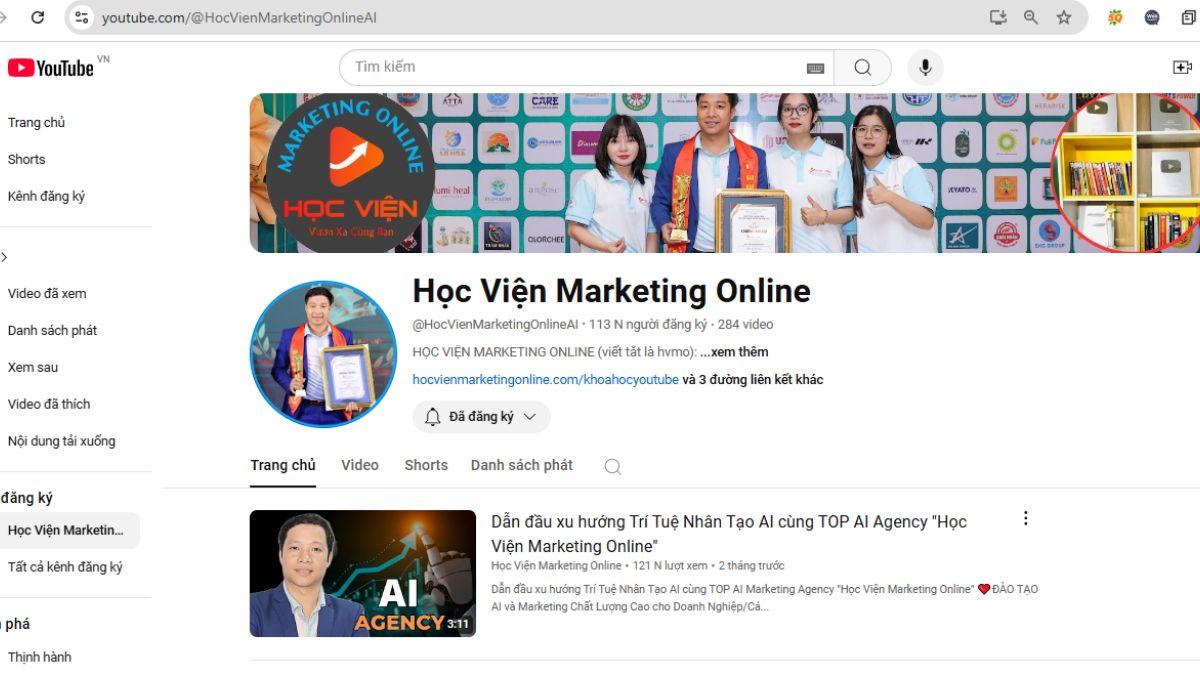Viewport: 1200px width, 675px height.
Task: Select Học Viện Marketin... subscription in sidebar
Action: [x=70, y=530]
